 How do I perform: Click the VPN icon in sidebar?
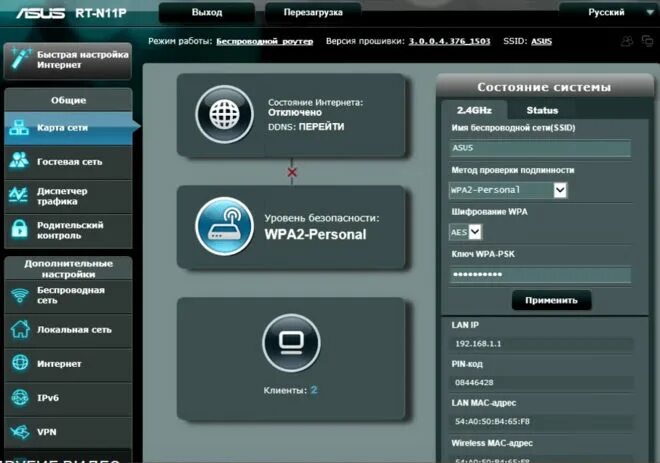pos(20,432)
